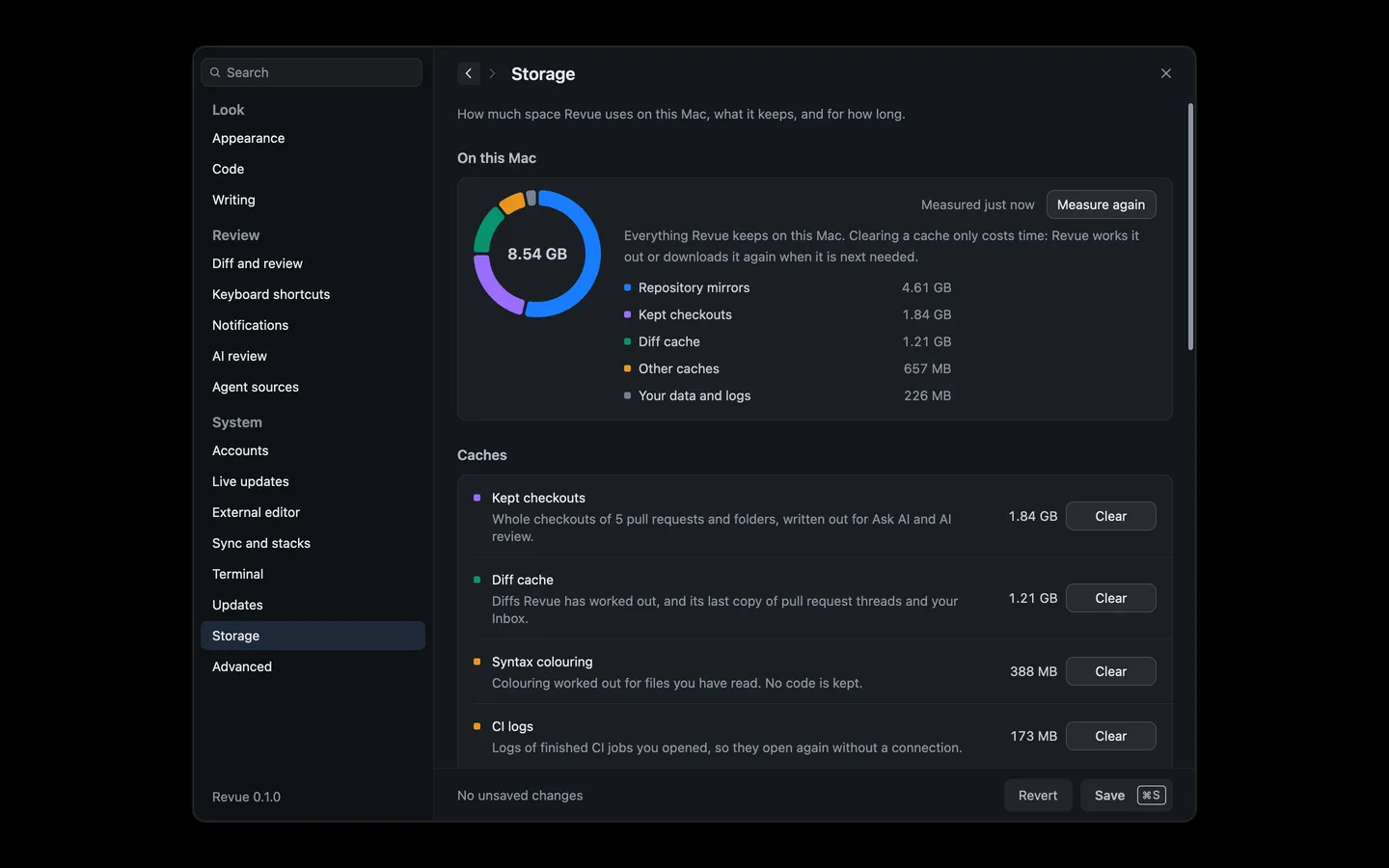Click the forward chevron navigation icon
This screenshot has width=1389, height=868.
[492, 73]
